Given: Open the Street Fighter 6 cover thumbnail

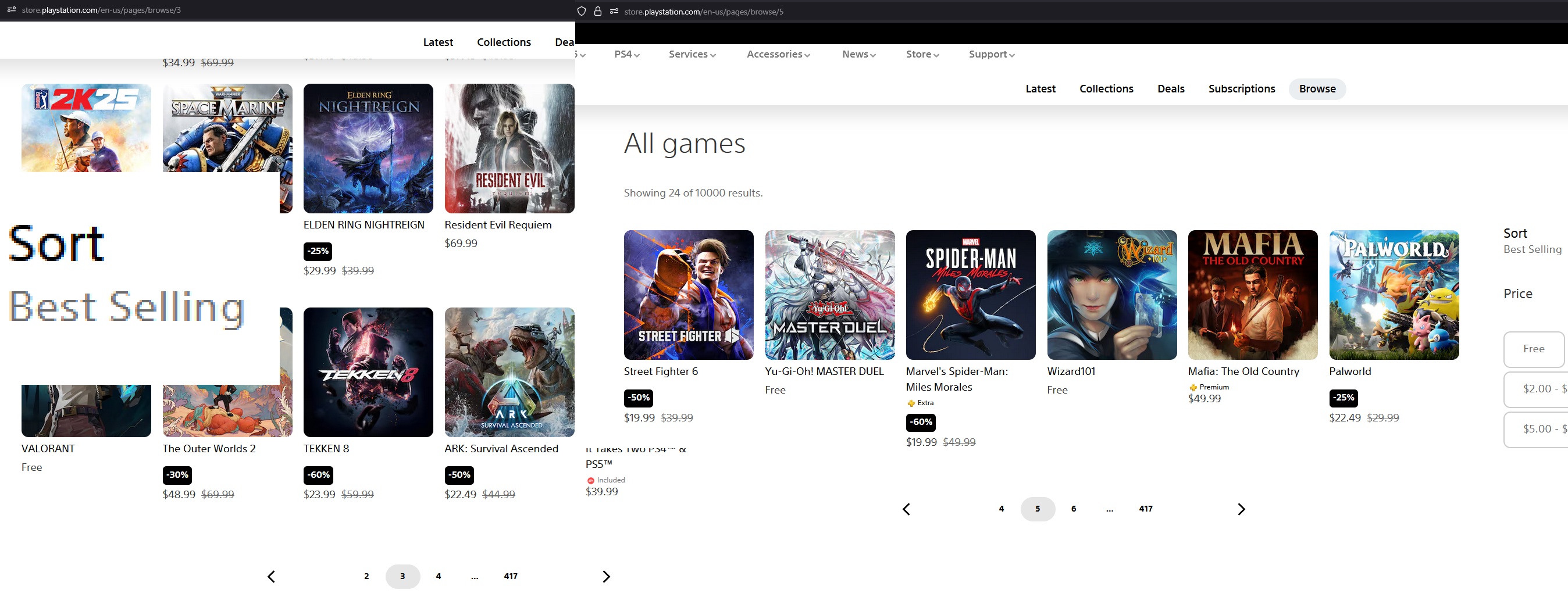Looking at the screenshot, I should (689, 295).
